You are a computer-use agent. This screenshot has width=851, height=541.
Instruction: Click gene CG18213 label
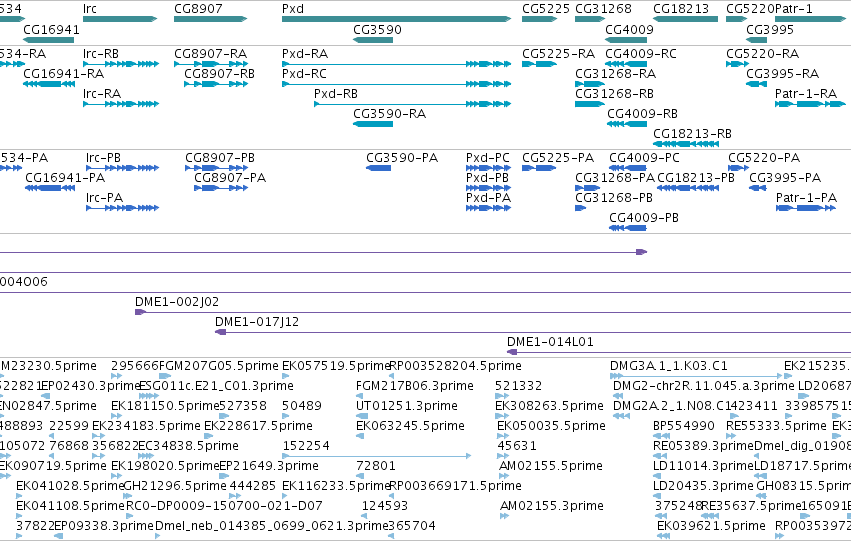coord(681,9)
